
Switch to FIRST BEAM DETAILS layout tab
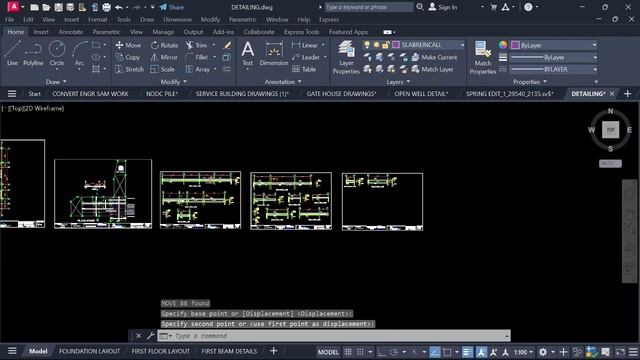point(229,351)
